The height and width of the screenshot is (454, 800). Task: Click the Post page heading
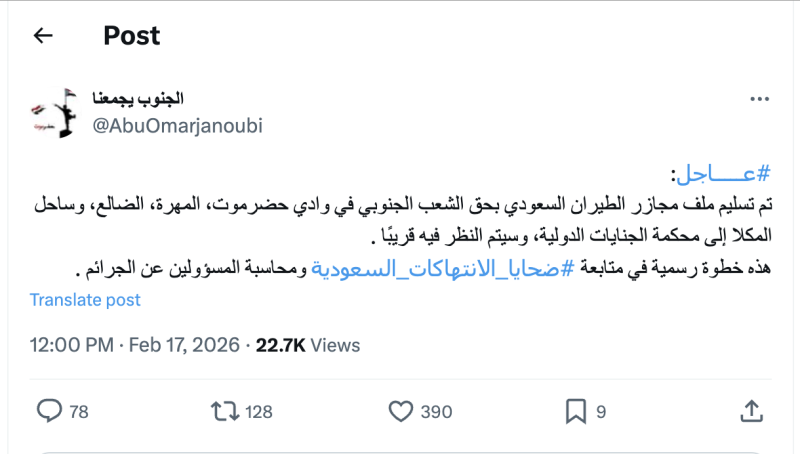point(131,36)
